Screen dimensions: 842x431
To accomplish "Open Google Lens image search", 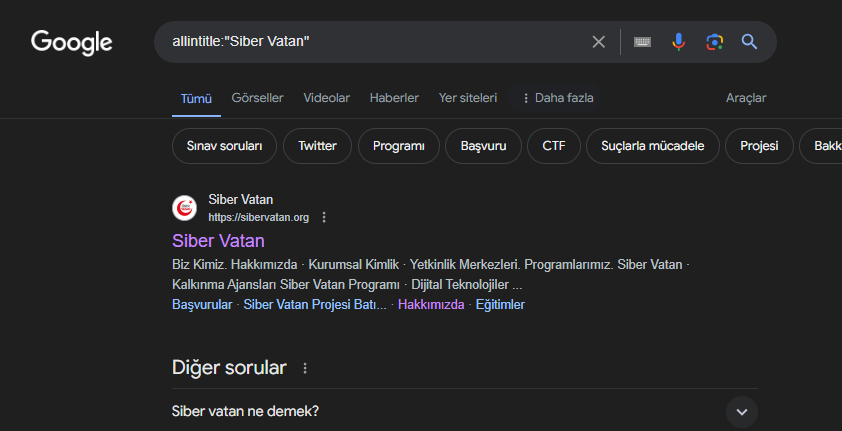I will (x=714, y=42).
